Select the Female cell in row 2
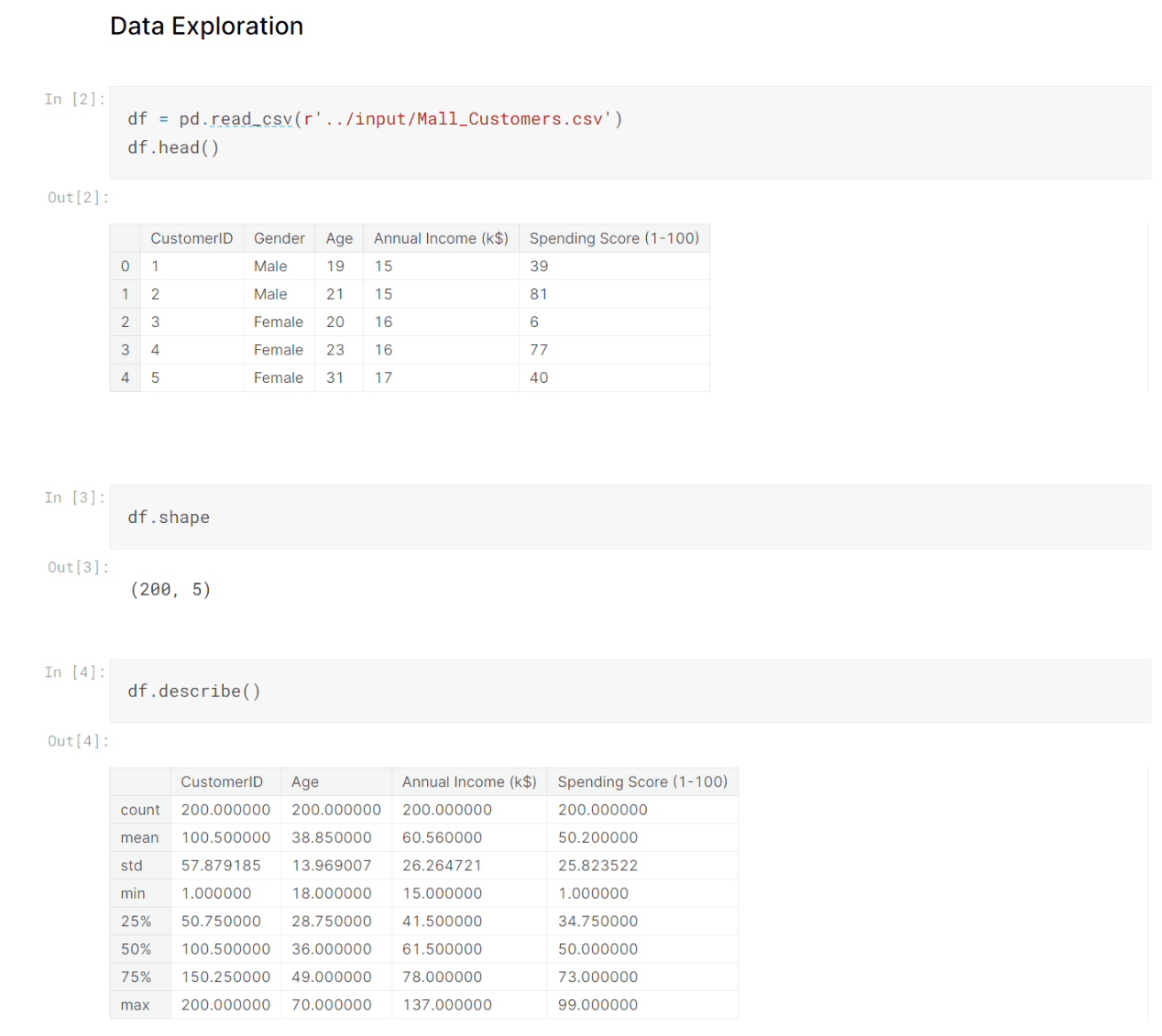 point(279,322)
